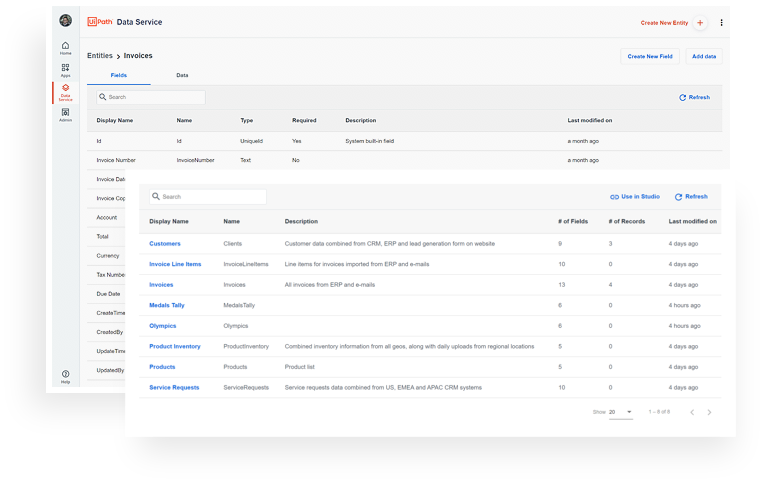Click the '# of Fields' column header

pos(573,221)
